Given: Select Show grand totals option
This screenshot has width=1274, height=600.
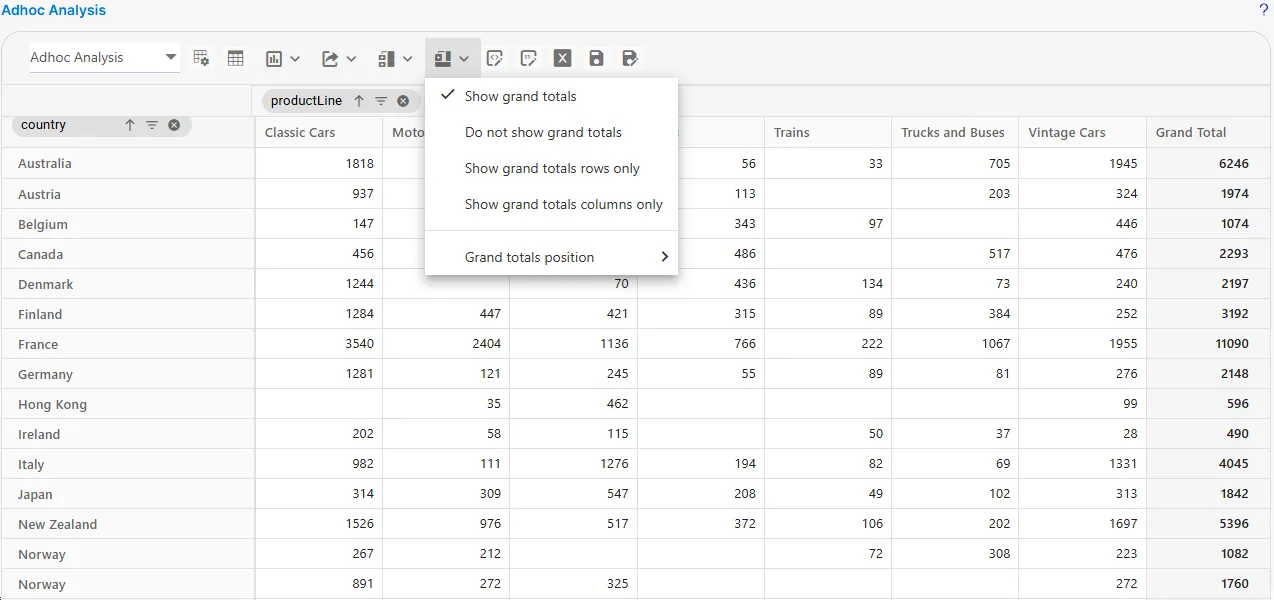Looking at the screenshot, I should point(520,97).
